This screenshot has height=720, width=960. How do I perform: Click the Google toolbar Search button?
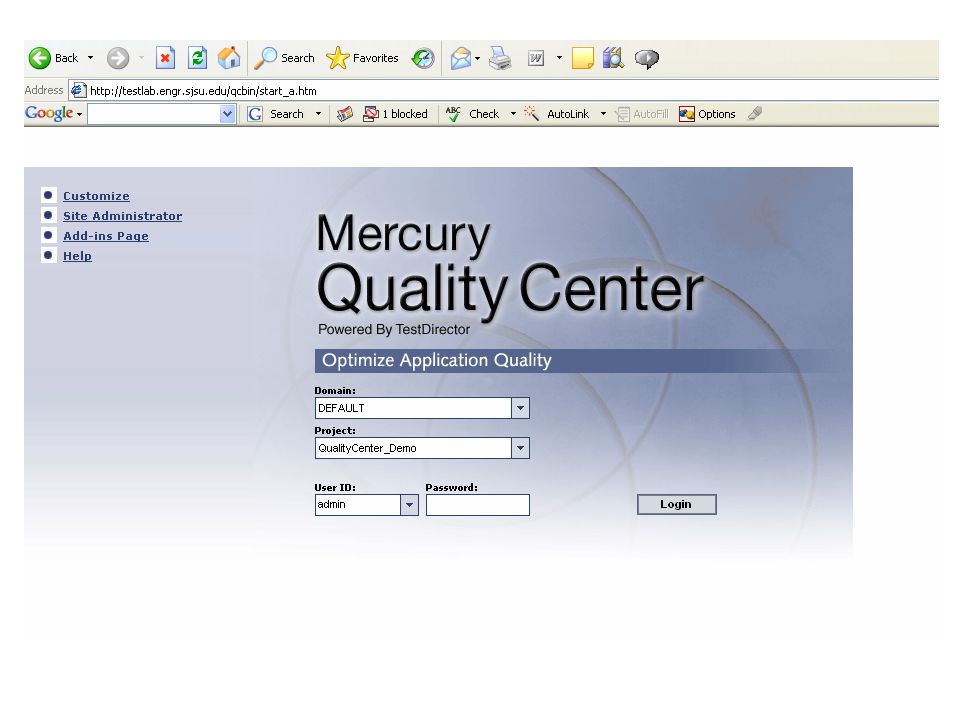click(276, 114)
